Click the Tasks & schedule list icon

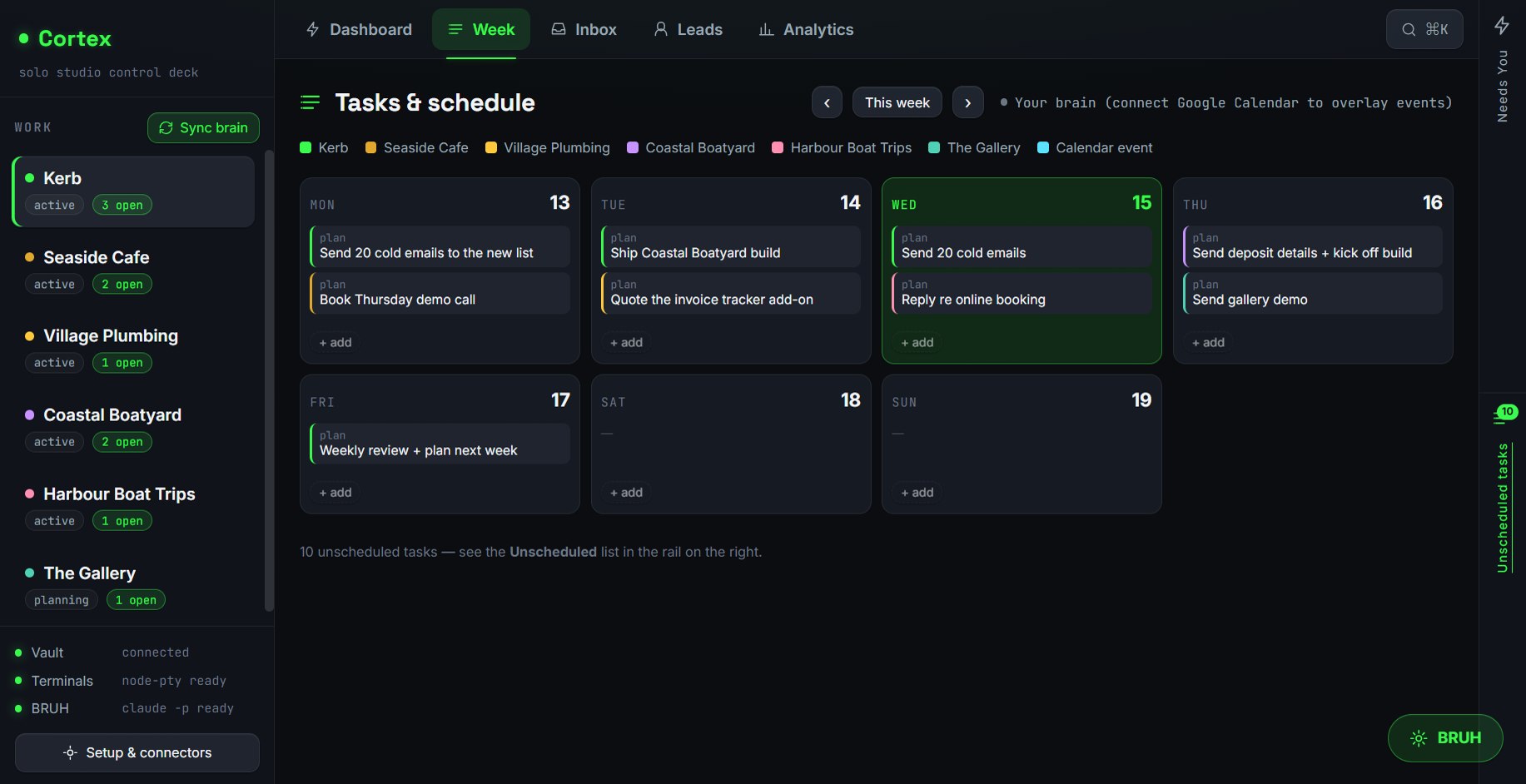(310, 102)
